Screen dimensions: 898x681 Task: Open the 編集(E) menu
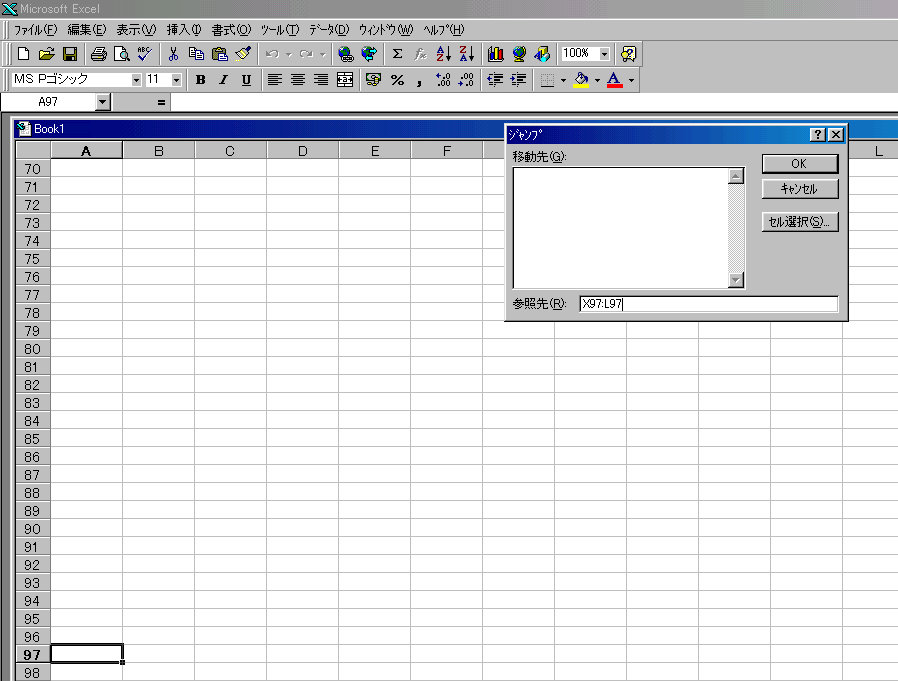[86, 30]
